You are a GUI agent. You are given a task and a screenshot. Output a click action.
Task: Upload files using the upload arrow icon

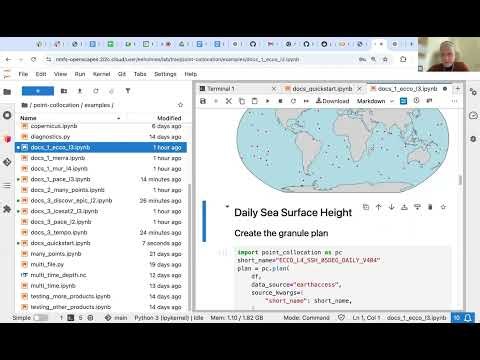[x=80, y=91]
